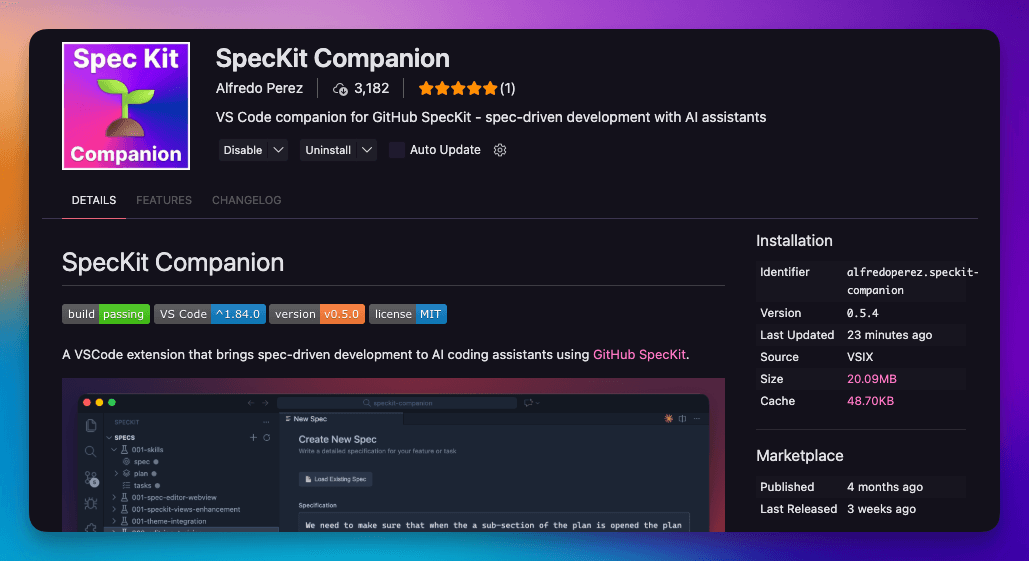Switch to the FEATURES tab
Viewport: 1029px width, 561px height.
click(x=164, y=200)
